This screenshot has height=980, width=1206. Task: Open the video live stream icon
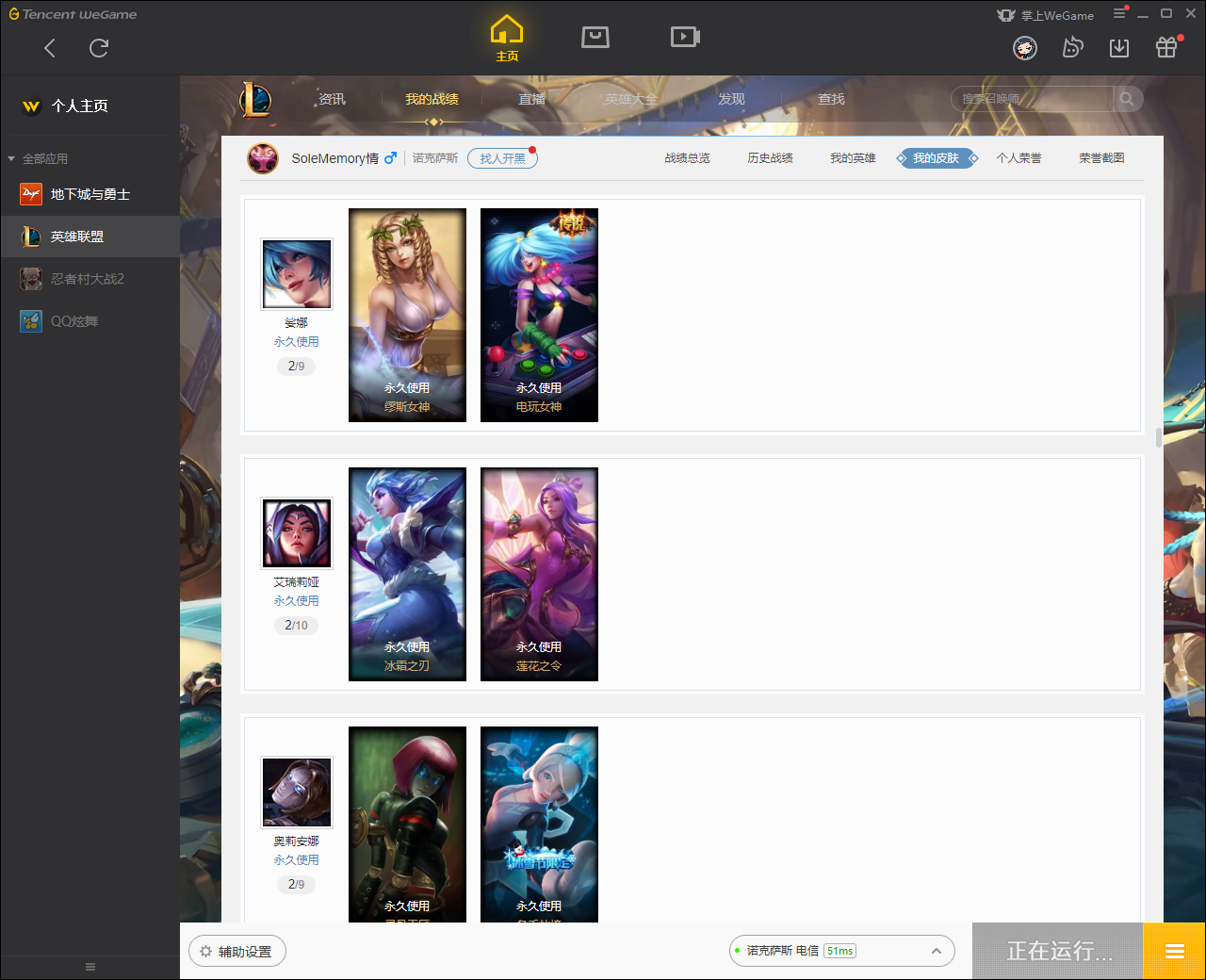[685, 37]
